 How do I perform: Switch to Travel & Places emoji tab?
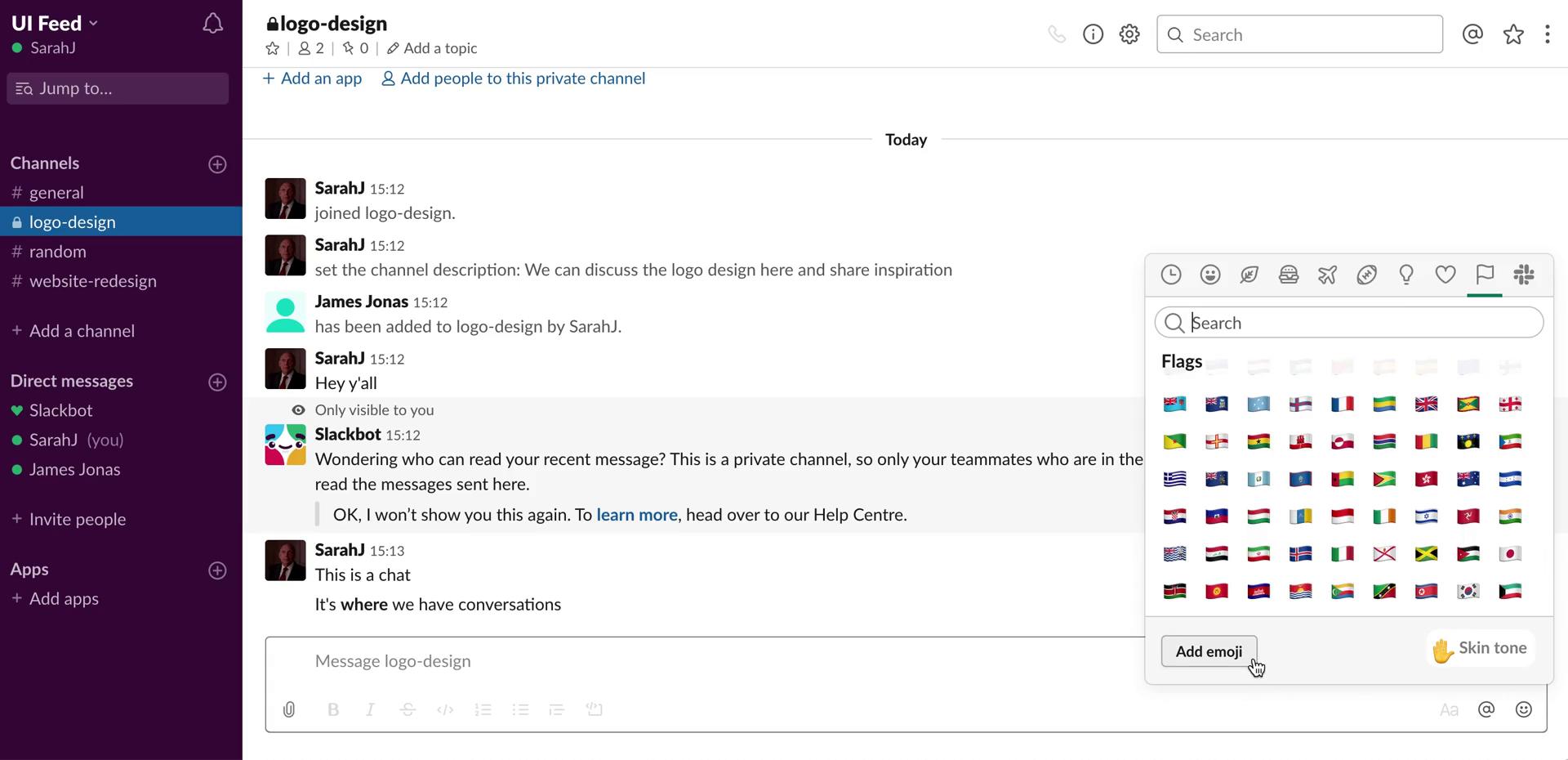coord(1328,275)
